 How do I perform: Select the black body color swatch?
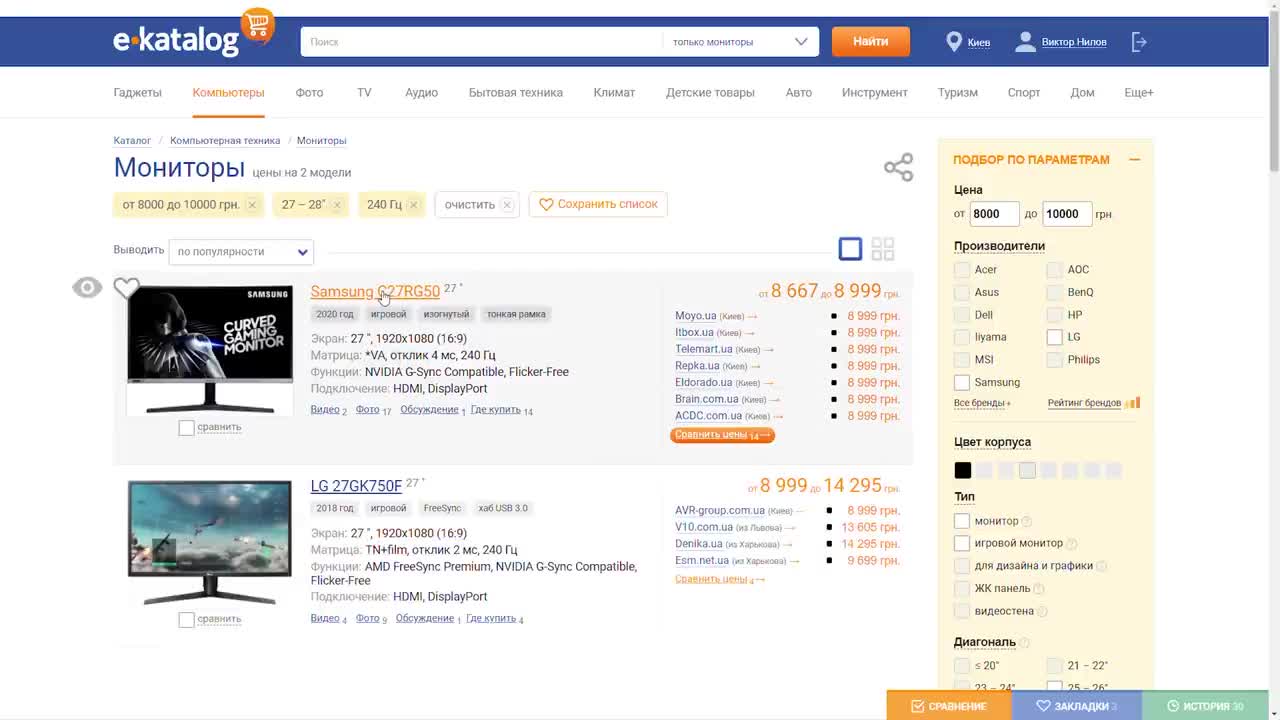[x=963, y=470]
